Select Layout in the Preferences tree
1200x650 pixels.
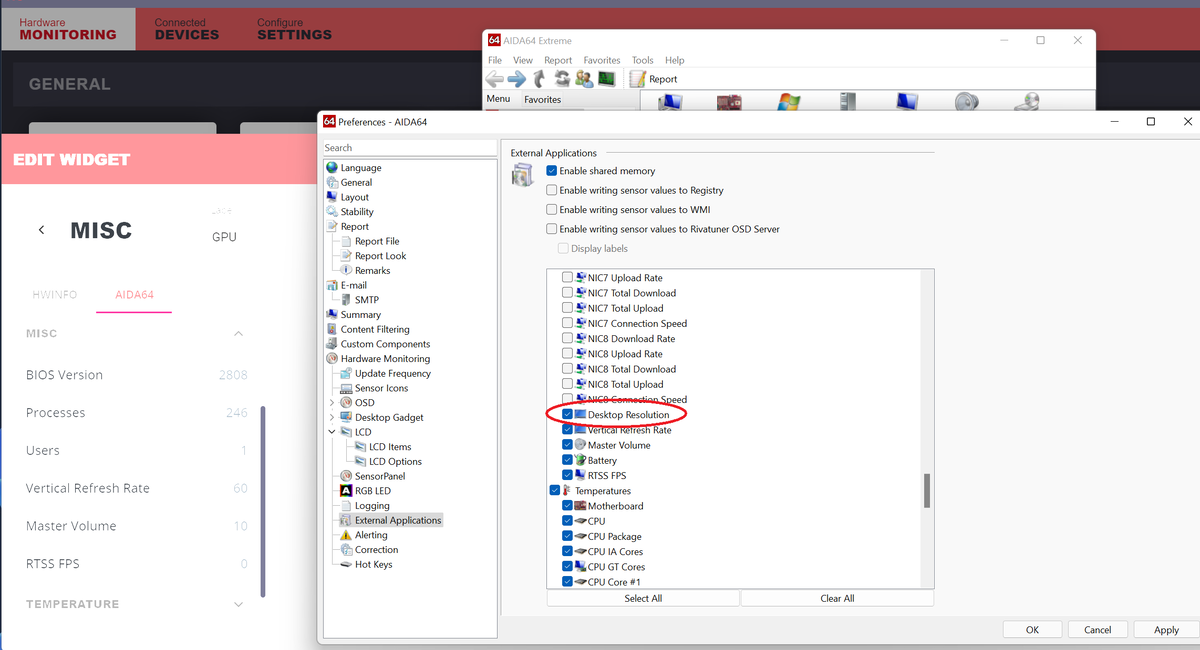[354, 197]
